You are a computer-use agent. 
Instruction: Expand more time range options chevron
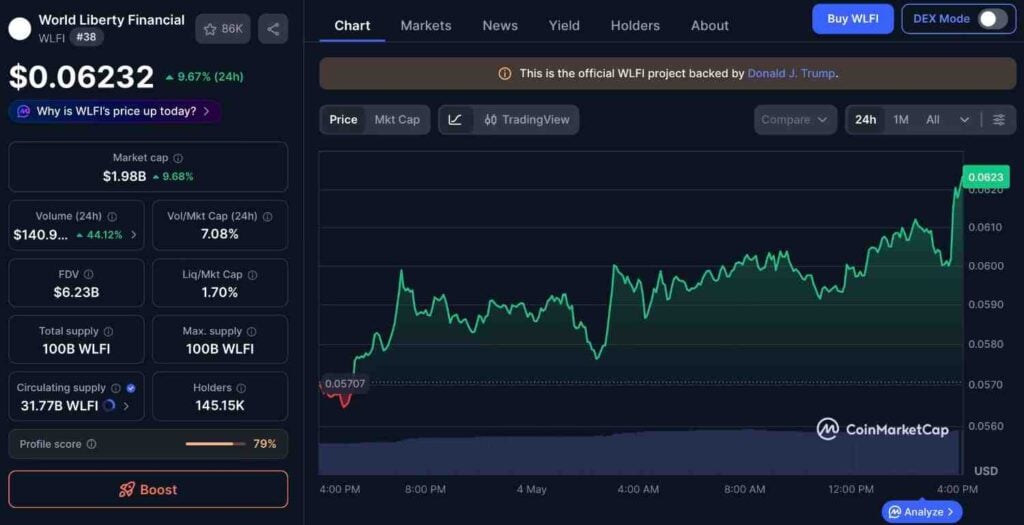click(x=964, y=119)
